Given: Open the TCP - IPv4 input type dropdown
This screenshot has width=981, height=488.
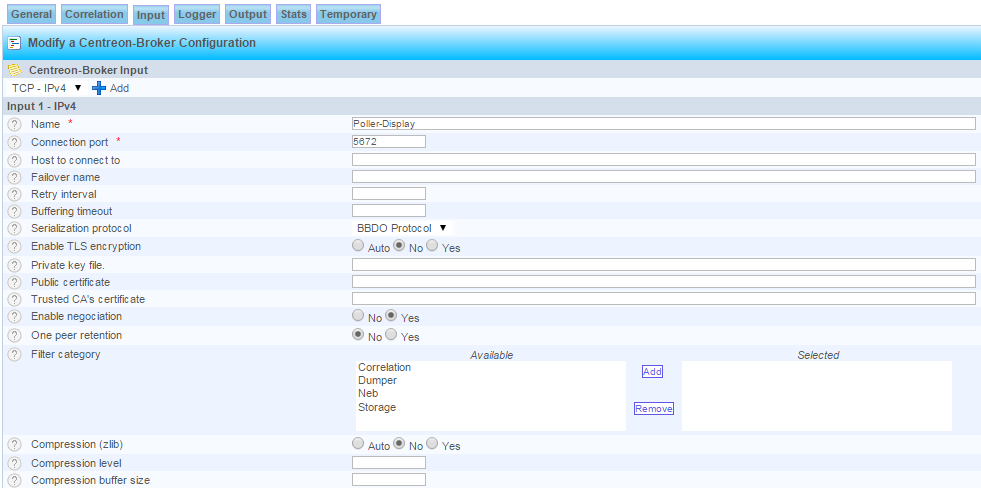Looking at the screenshot, I should coord(47,88).
